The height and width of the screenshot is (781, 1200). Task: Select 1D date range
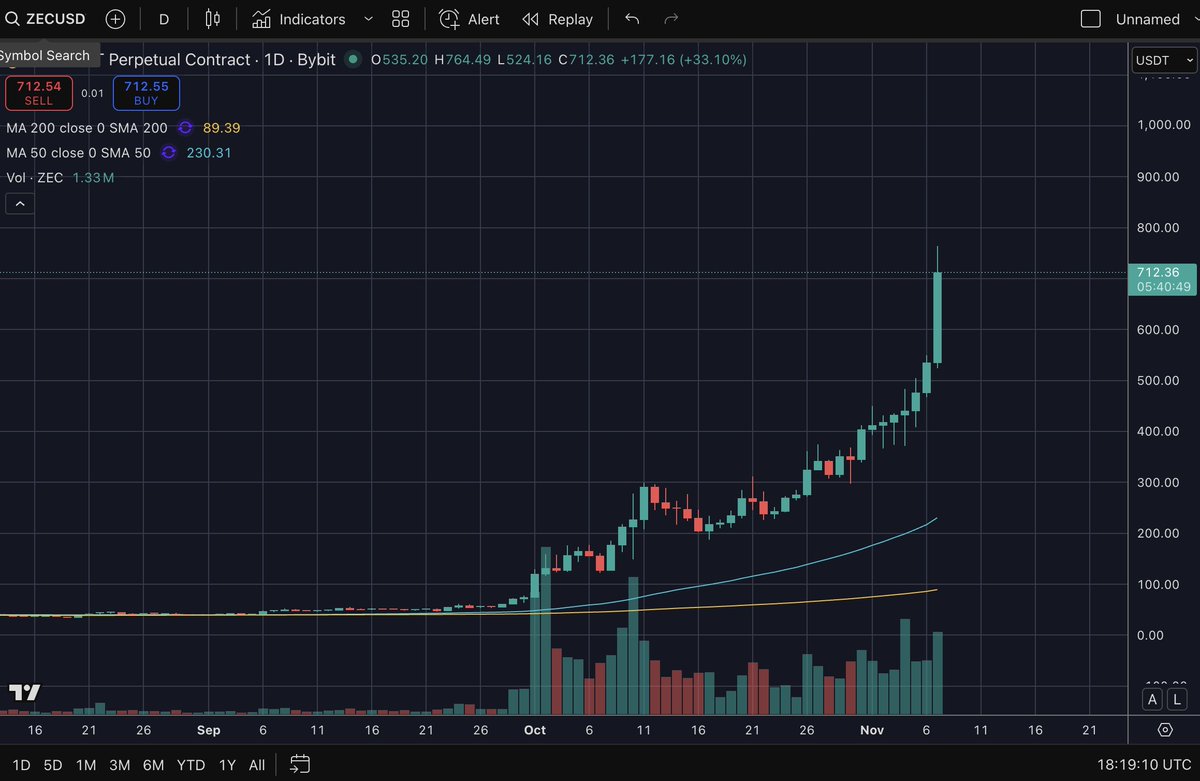pyautogui.click(x=21, y=765)
